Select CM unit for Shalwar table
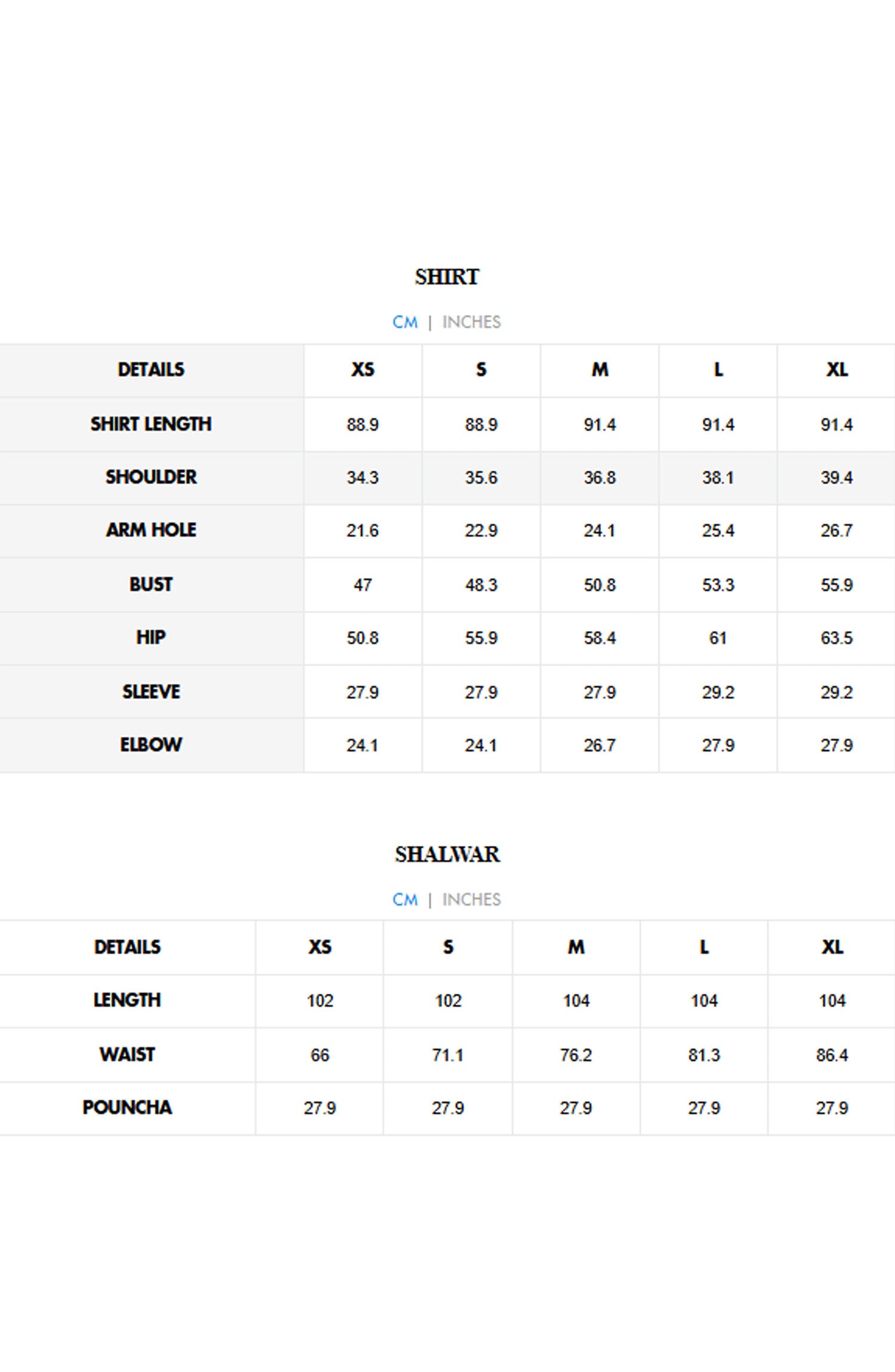The width and height of the screenshot is (895, 1372). pyautogui.click(x=405, y=900)
